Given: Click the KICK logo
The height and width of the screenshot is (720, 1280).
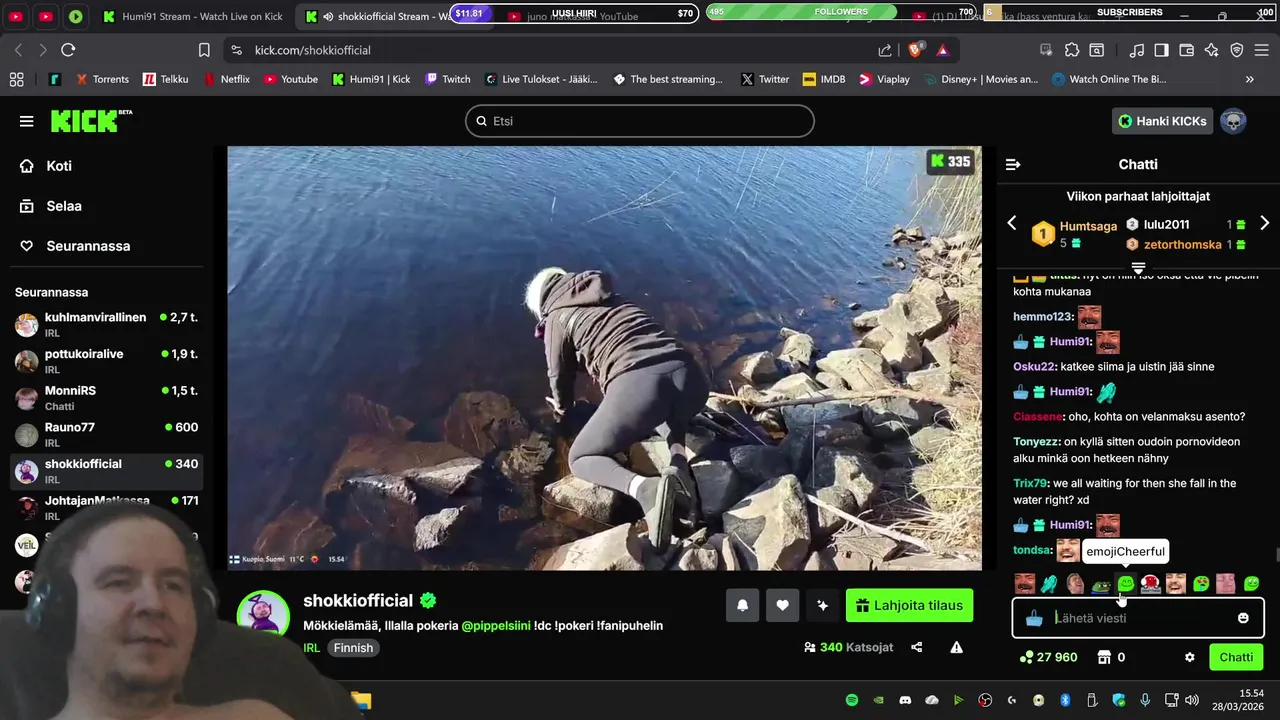Looking at the screenshot, I should (x=91, y=121).
